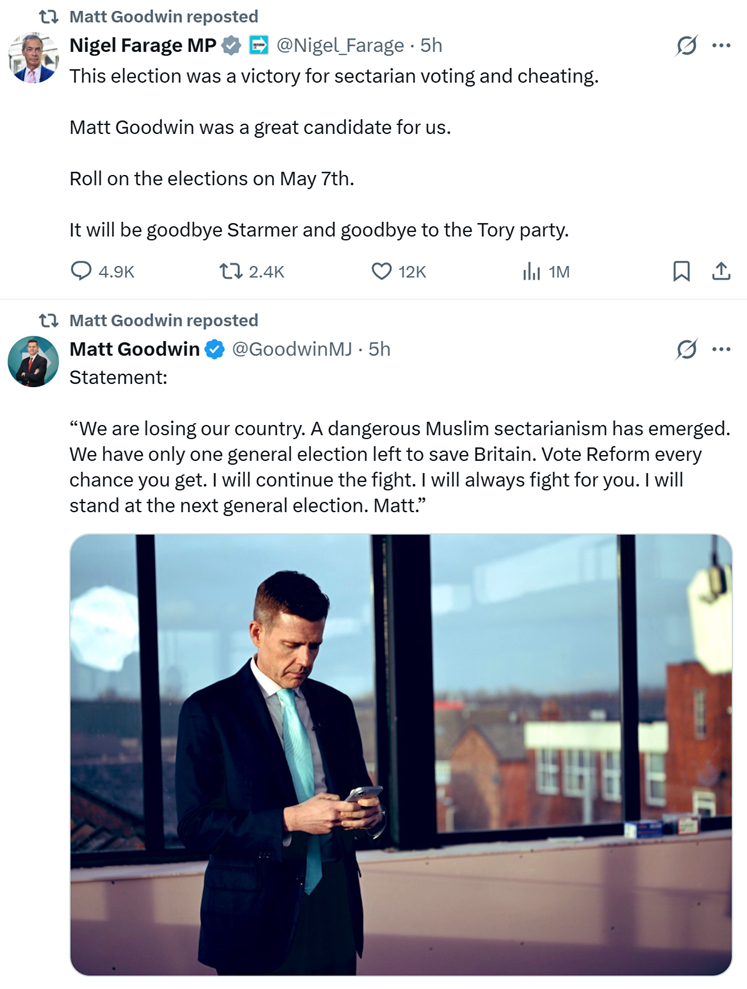Open the 5h timestamp on Goodwin's post
Image resolution: width=747 pixels, height=989 pixels.
[x=380, y=349]
